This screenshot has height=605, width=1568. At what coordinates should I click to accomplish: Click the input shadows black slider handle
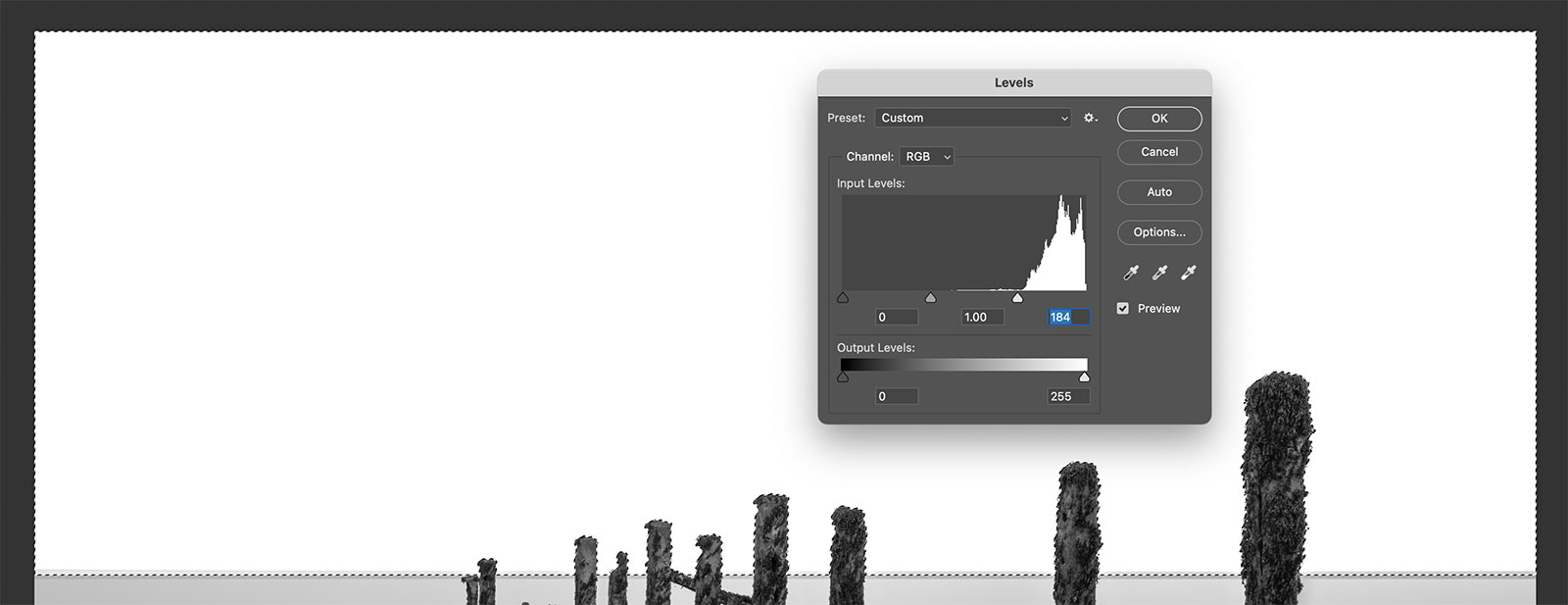843,298
